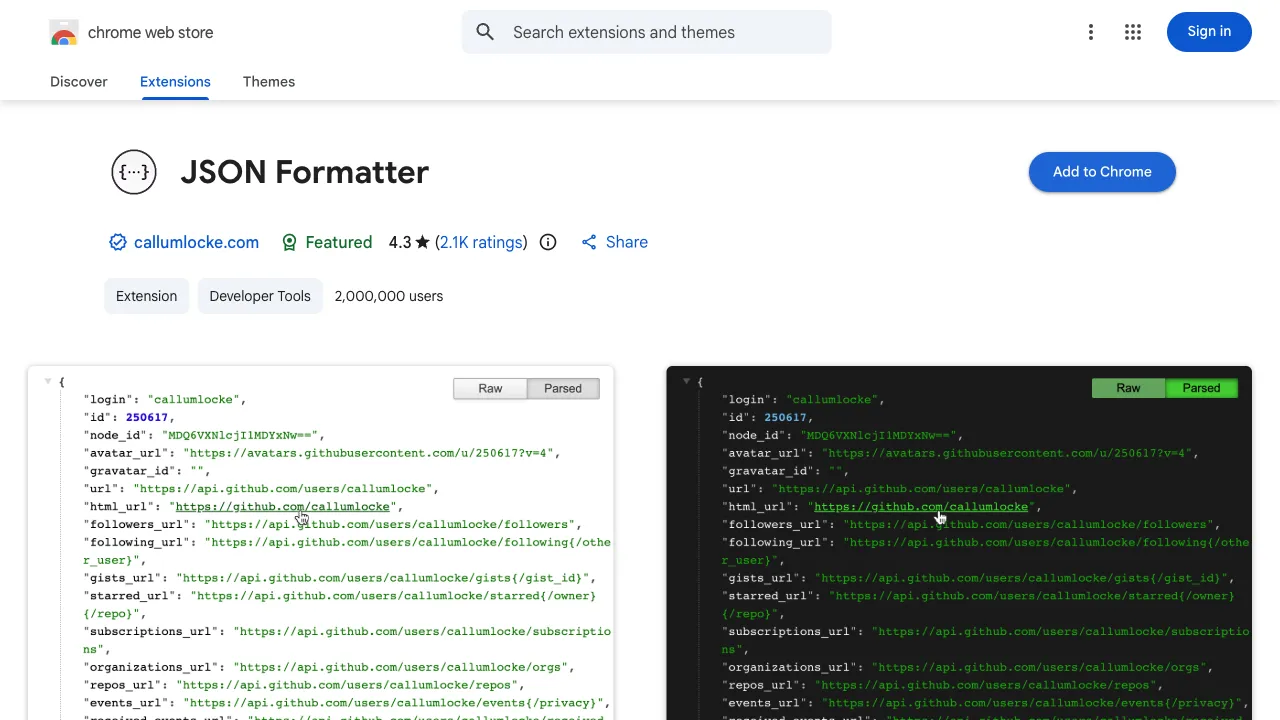Click Raw toggle in dark screenshot

(1128, 388)
